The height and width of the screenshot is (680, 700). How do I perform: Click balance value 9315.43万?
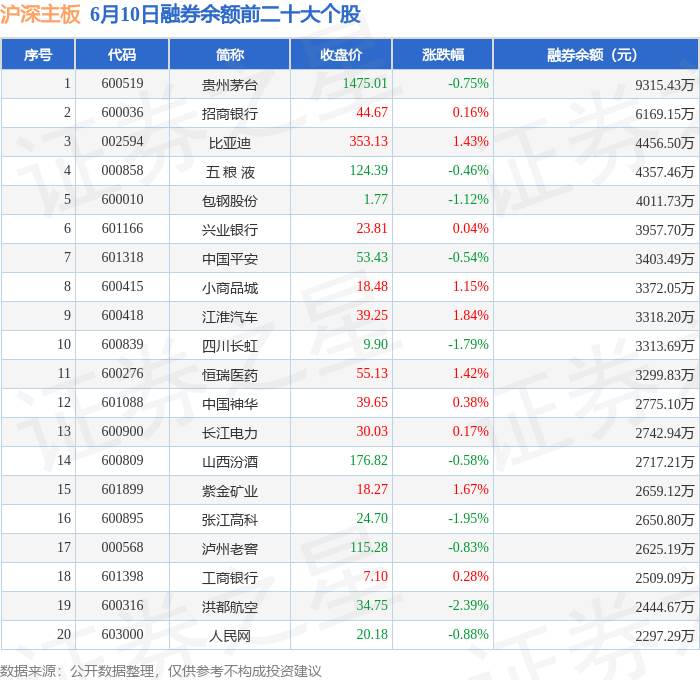(x=665, y=84)
